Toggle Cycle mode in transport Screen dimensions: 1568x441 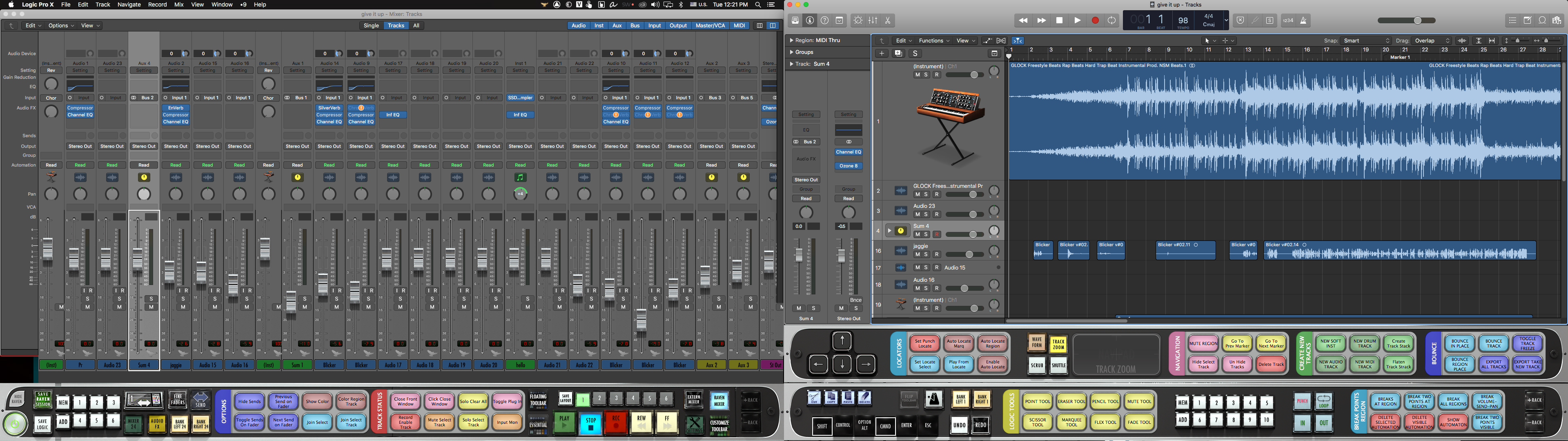click(1112, 21)
